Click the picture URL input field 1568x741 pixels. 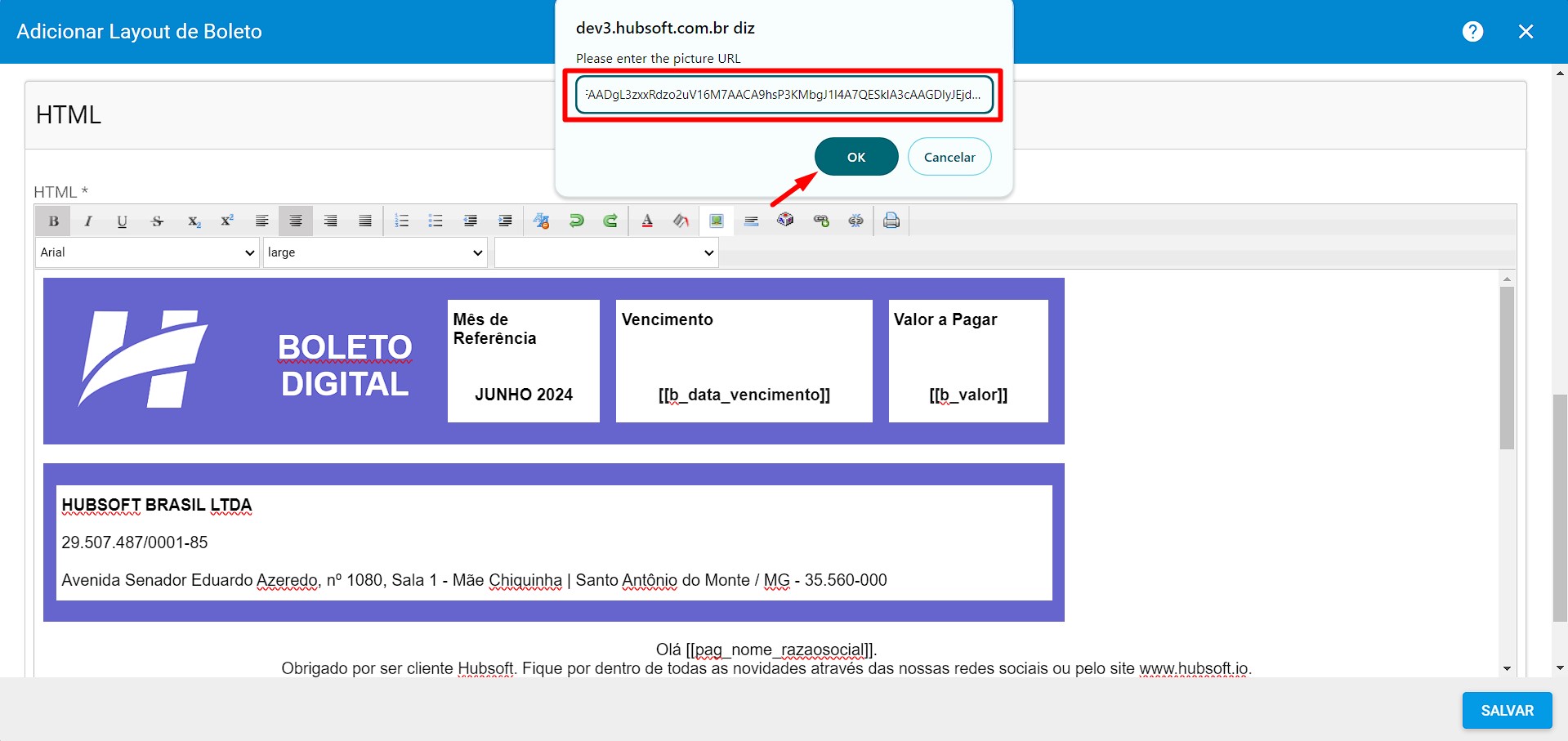(x=784, y=95)
